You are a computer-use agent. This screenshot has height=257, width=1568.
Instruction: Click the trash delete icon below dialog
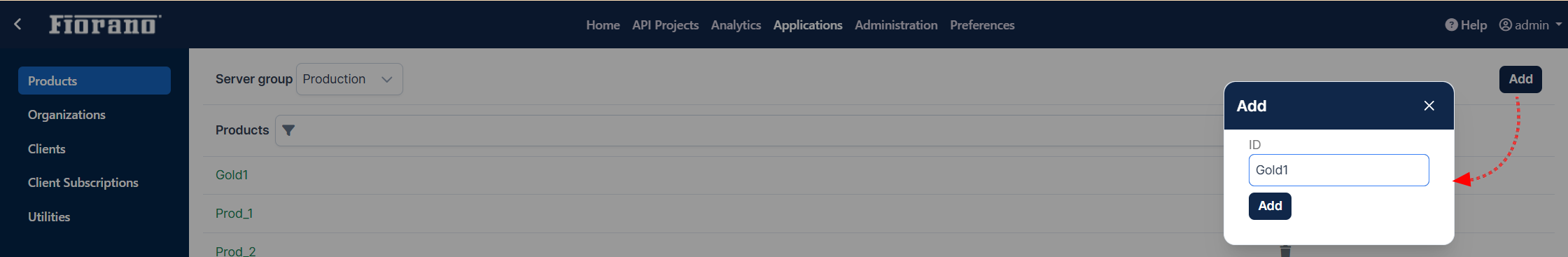(1285, 251)
